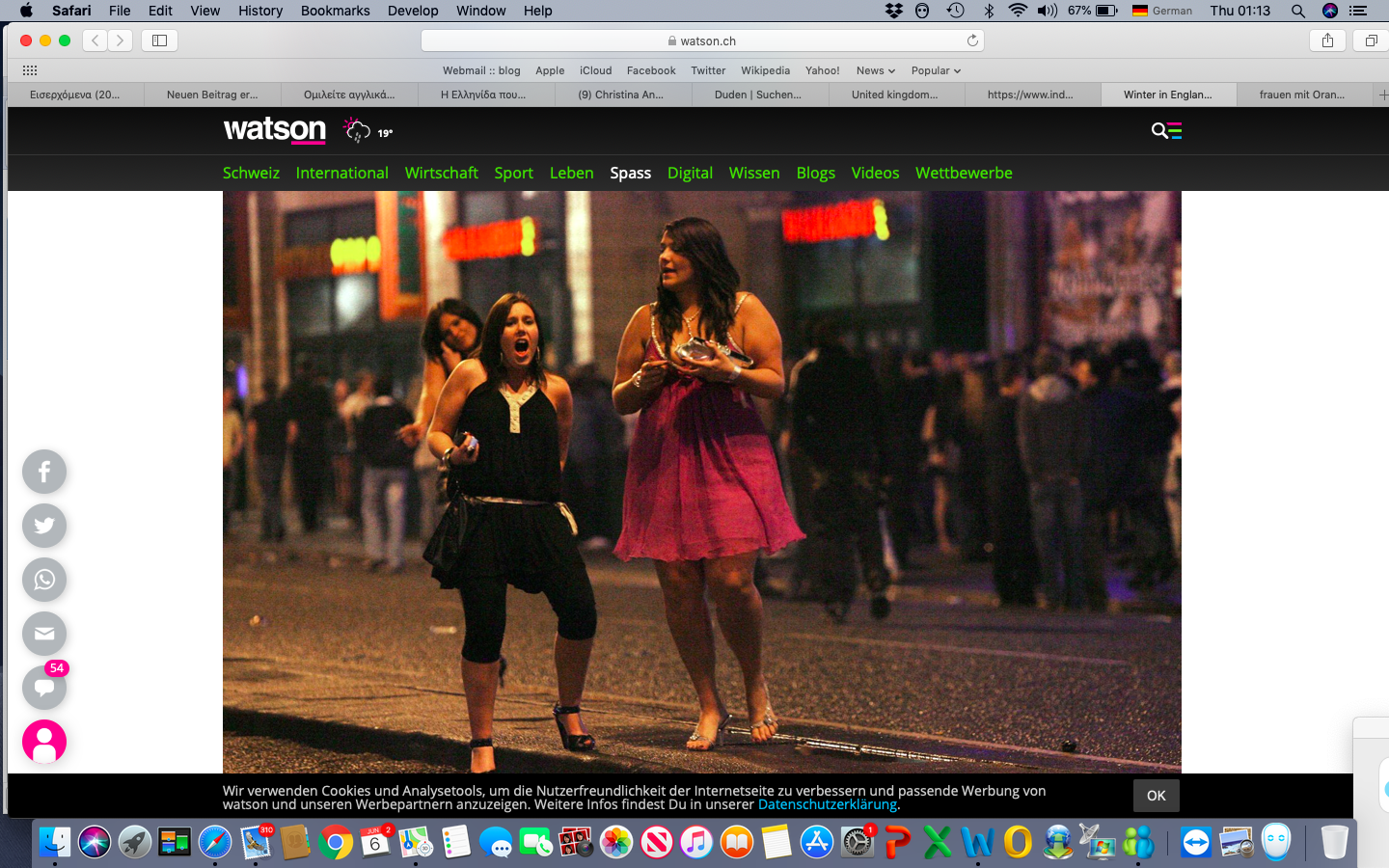Open Wikipedia bookmark in favorites bar
1389x868 pixels.
765,70
